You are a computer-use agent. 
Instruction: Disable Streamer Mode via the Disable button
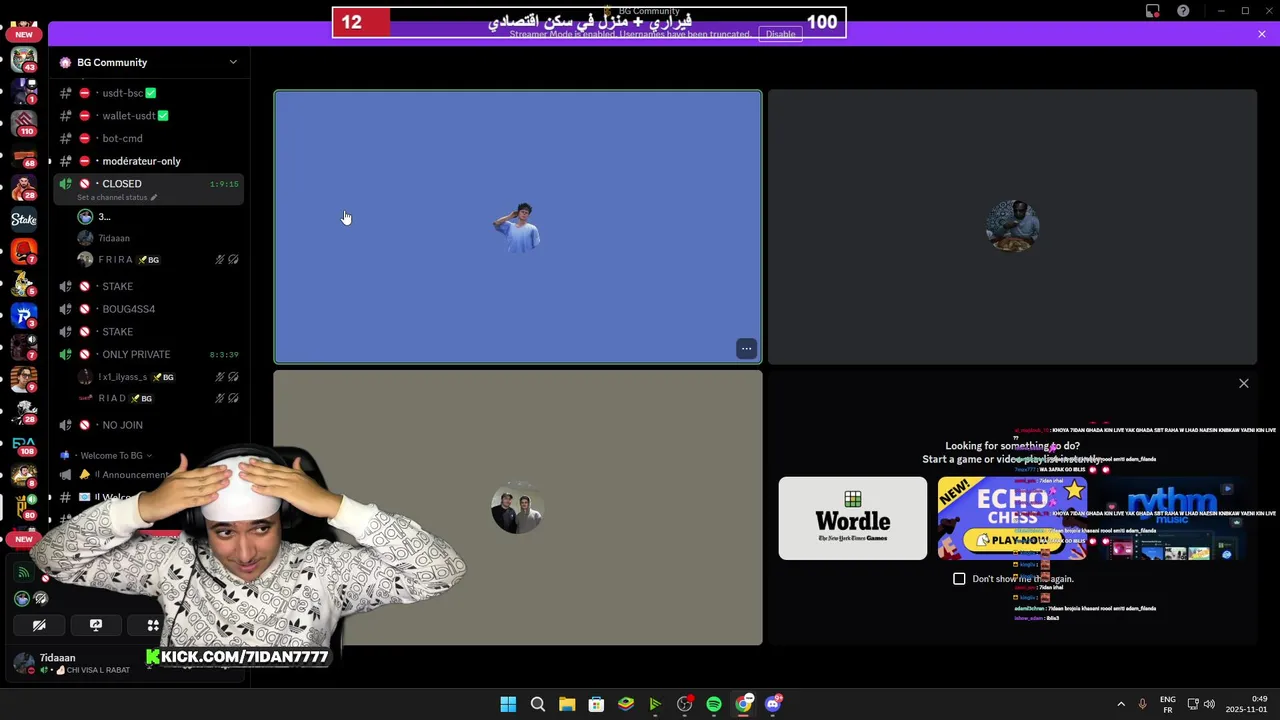pos(780,34)
